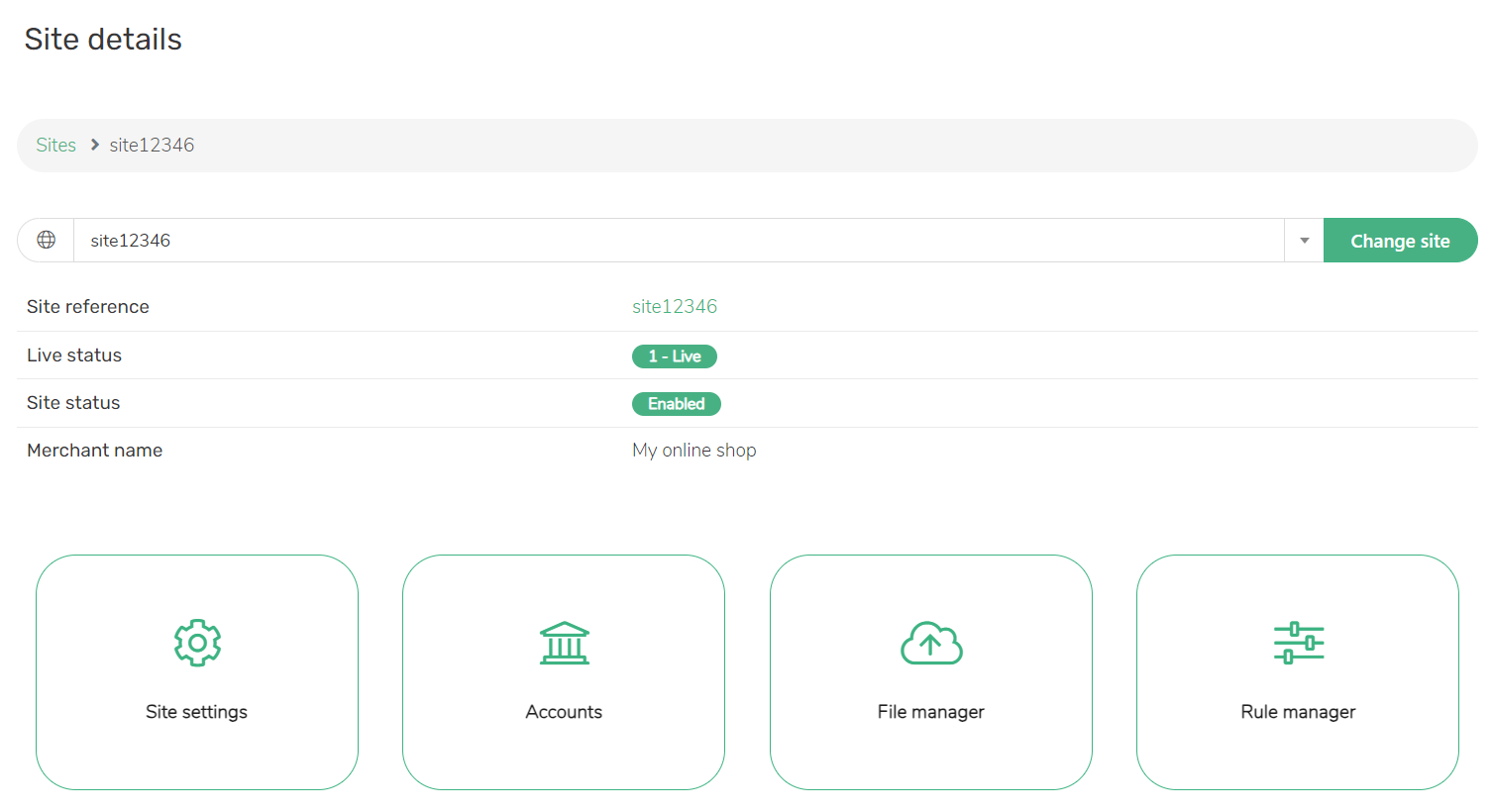Open the File manager card label
1492x812 pixels.
point(931,712)
